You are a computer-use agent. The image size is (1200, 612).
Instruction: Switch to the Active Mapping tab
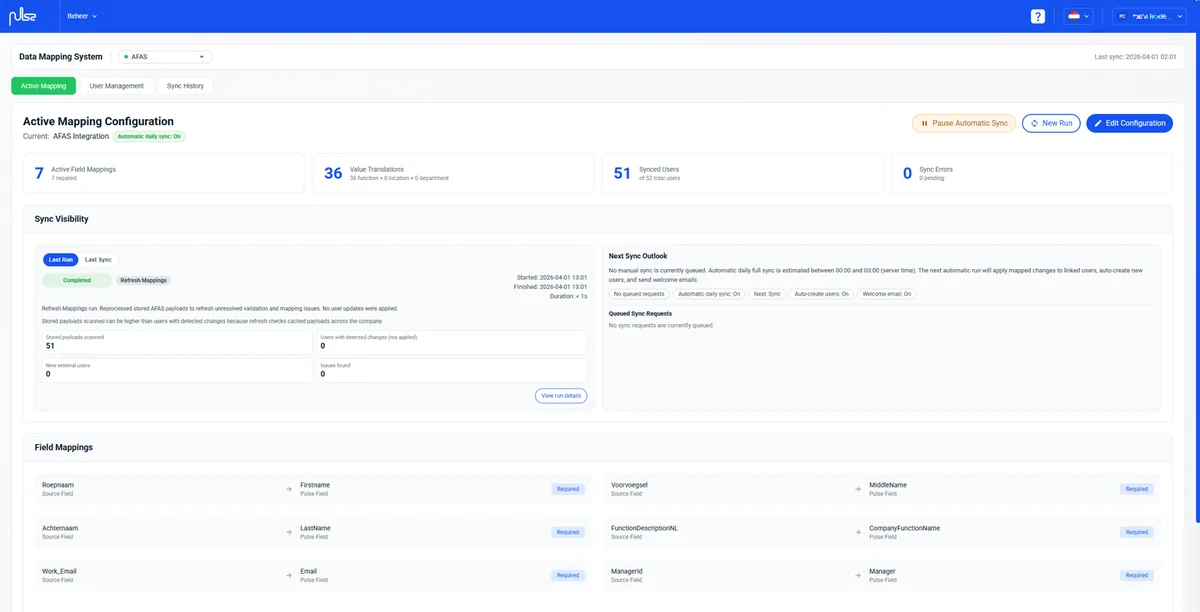pyautogui.click(x=44, y=86)
